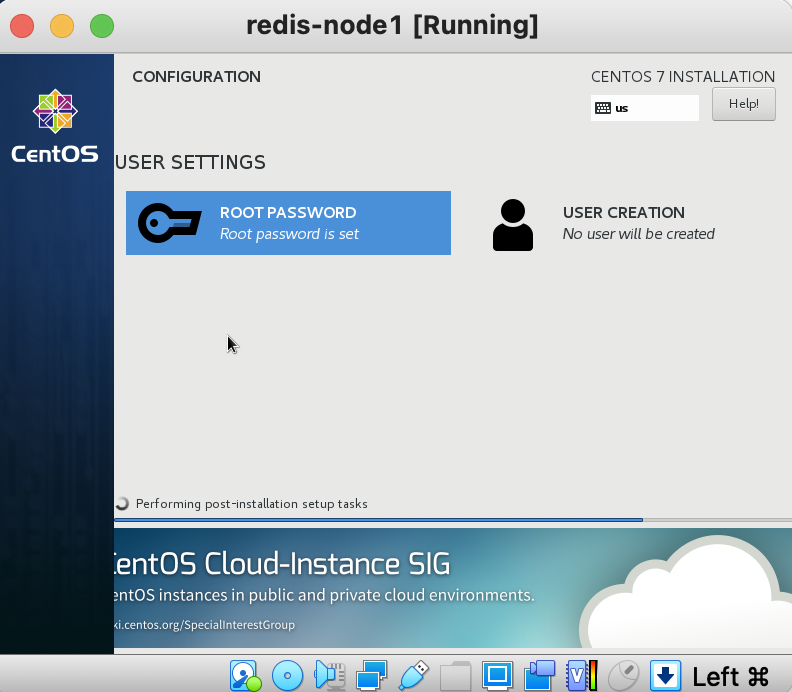Select the us keyboard layout indicator
The width and height of the screenshot is (792, 692).
pyautogui.click(x=645, y=108)
